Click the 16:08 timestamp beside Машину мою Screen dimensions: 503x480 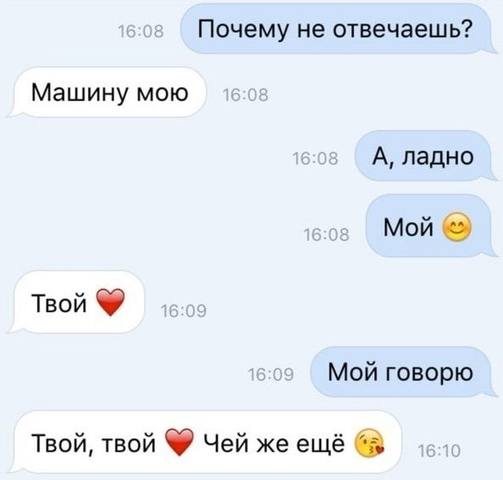pos(245,95)
